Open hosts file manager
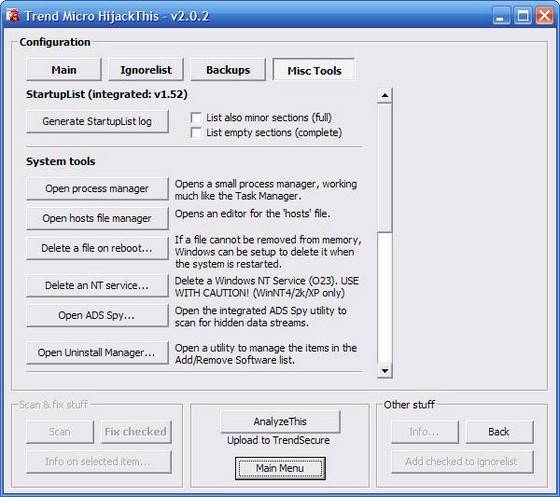This screenshot has width=560, height=497. coord(97,218)
